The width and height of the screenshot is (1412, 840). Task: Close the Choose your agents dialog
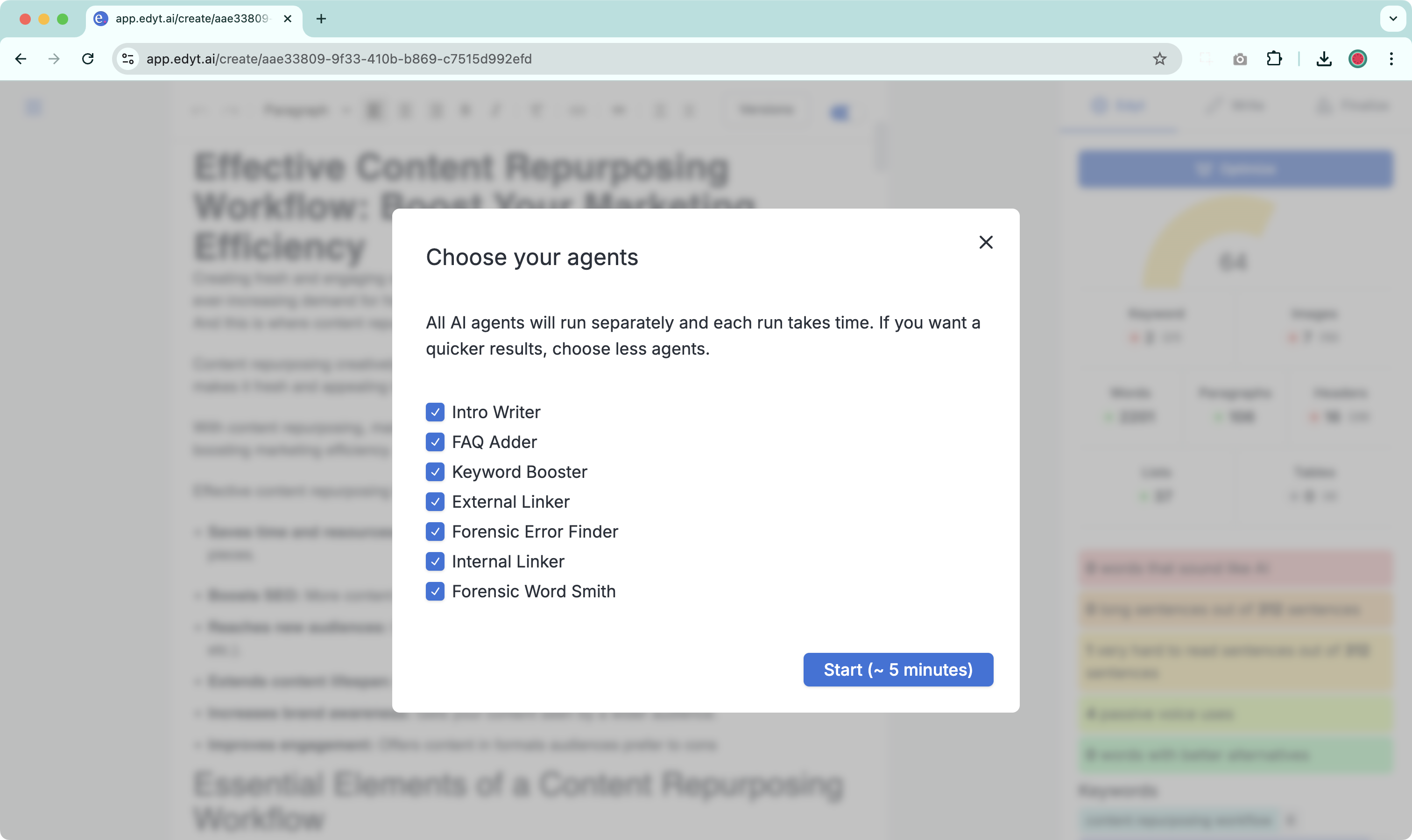(x=986, y=242)
